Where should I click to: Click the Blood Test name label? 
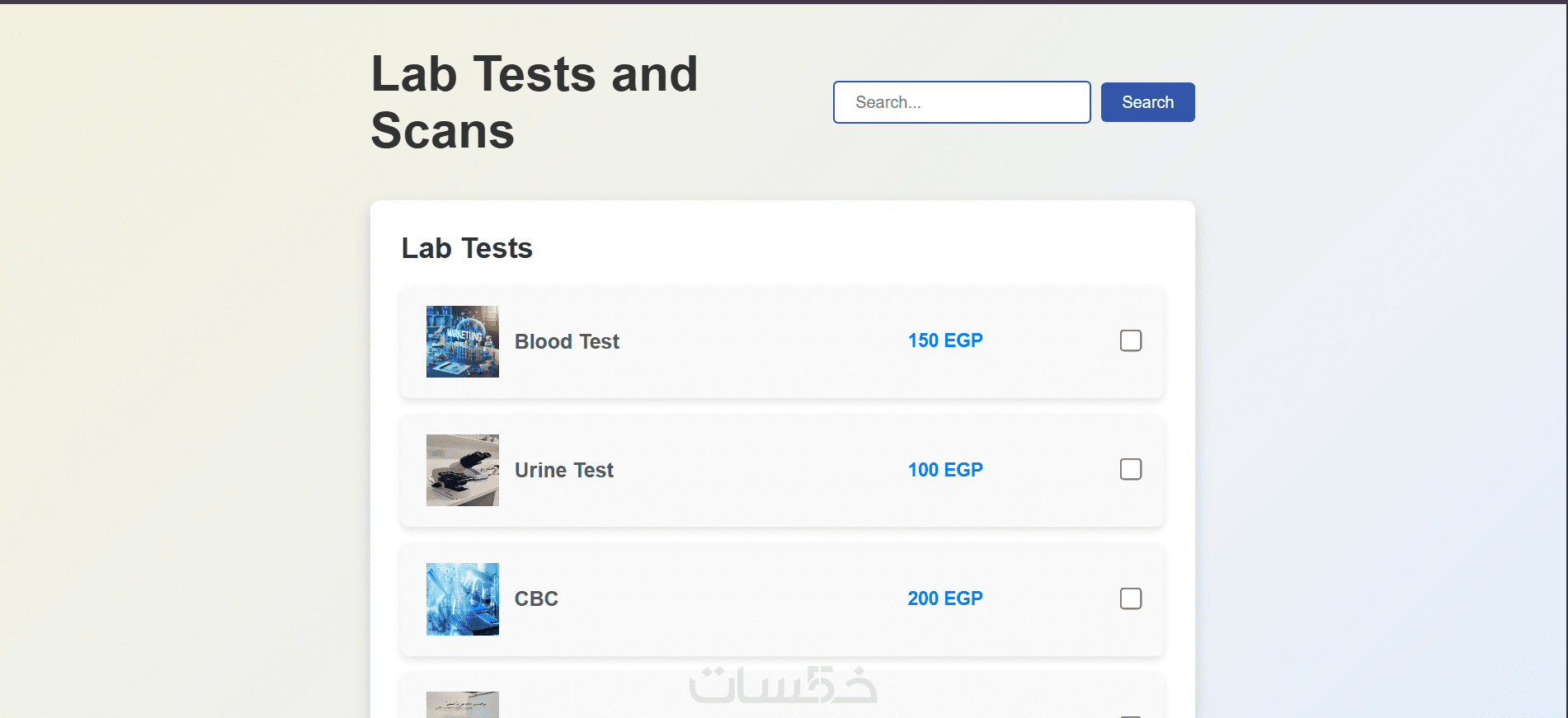point(567,341)
